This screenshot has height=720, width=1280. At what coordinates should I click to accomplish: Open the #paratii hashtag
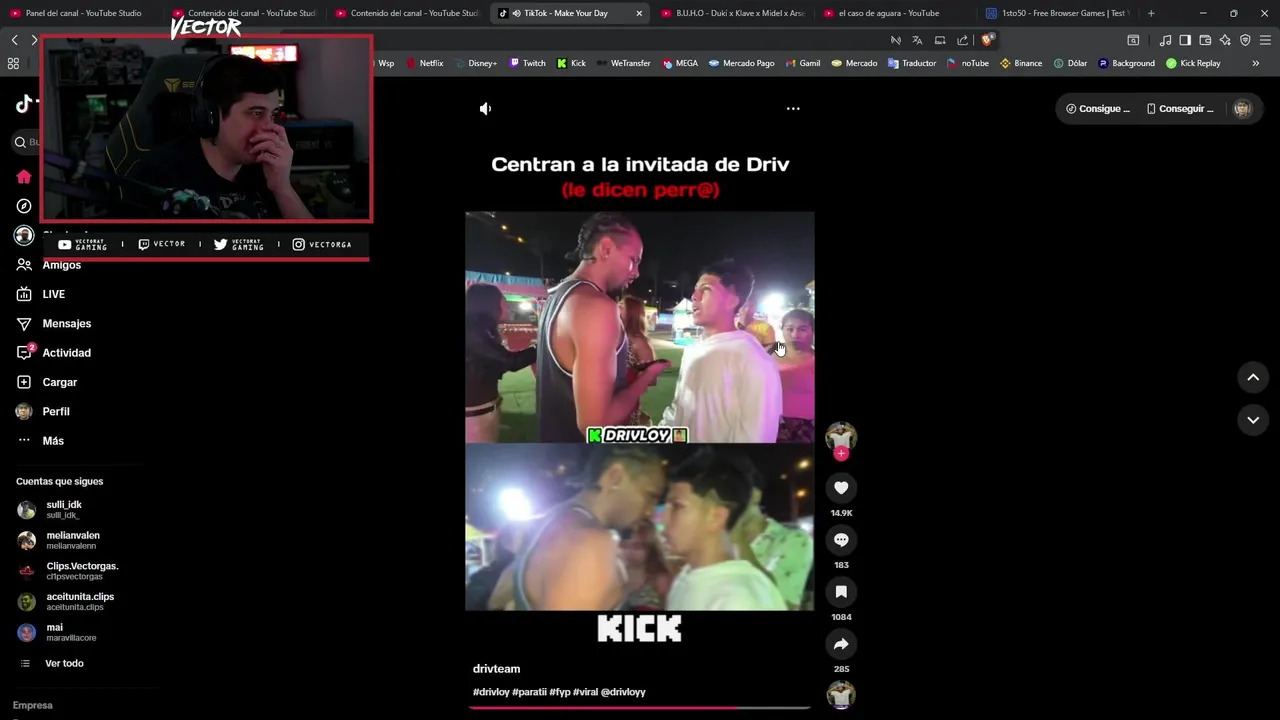[x=529, y=692]
